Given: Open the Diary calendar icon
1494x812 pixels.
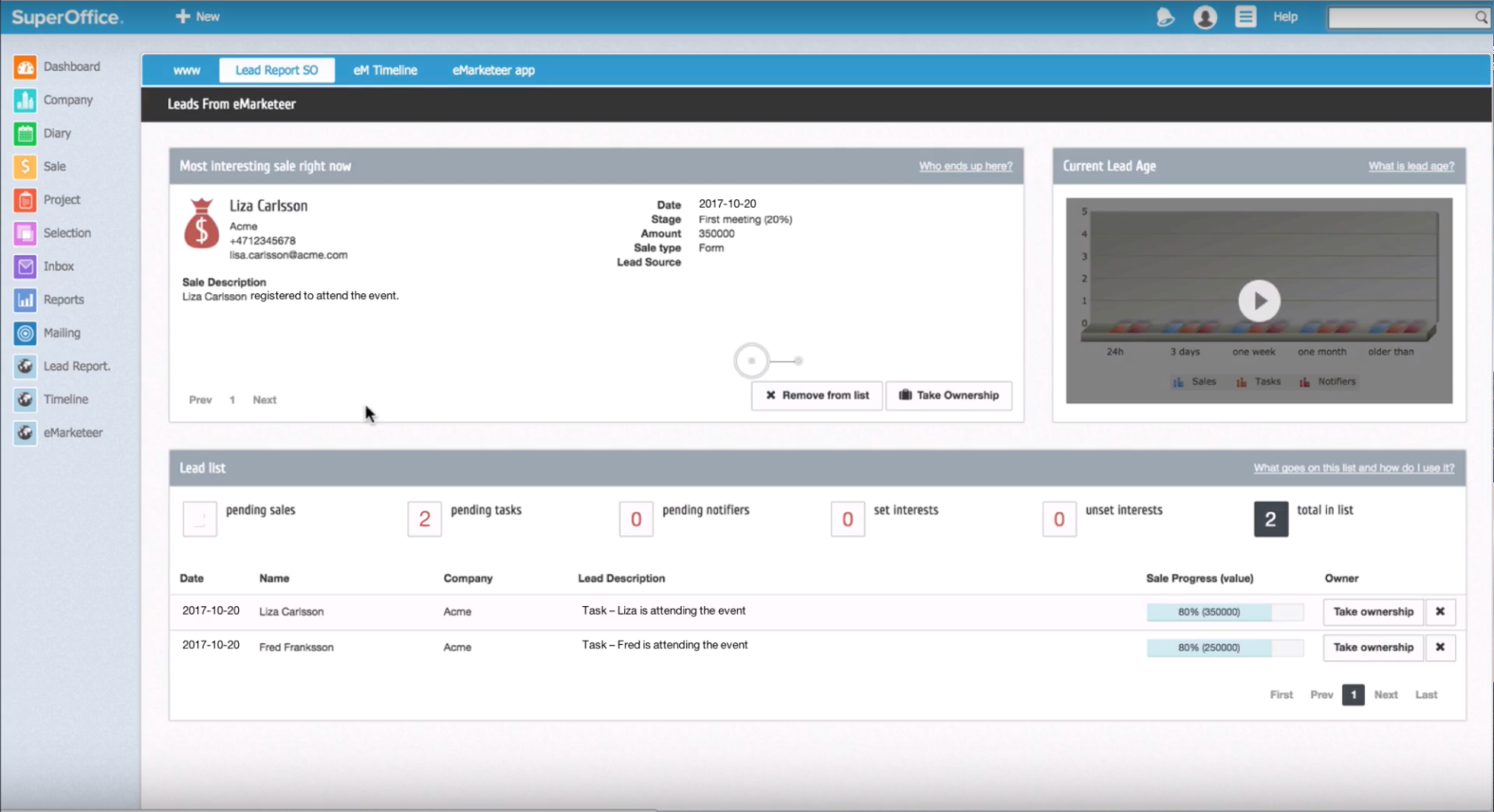Looking at the screenshot, I should (x=25, y=133).
